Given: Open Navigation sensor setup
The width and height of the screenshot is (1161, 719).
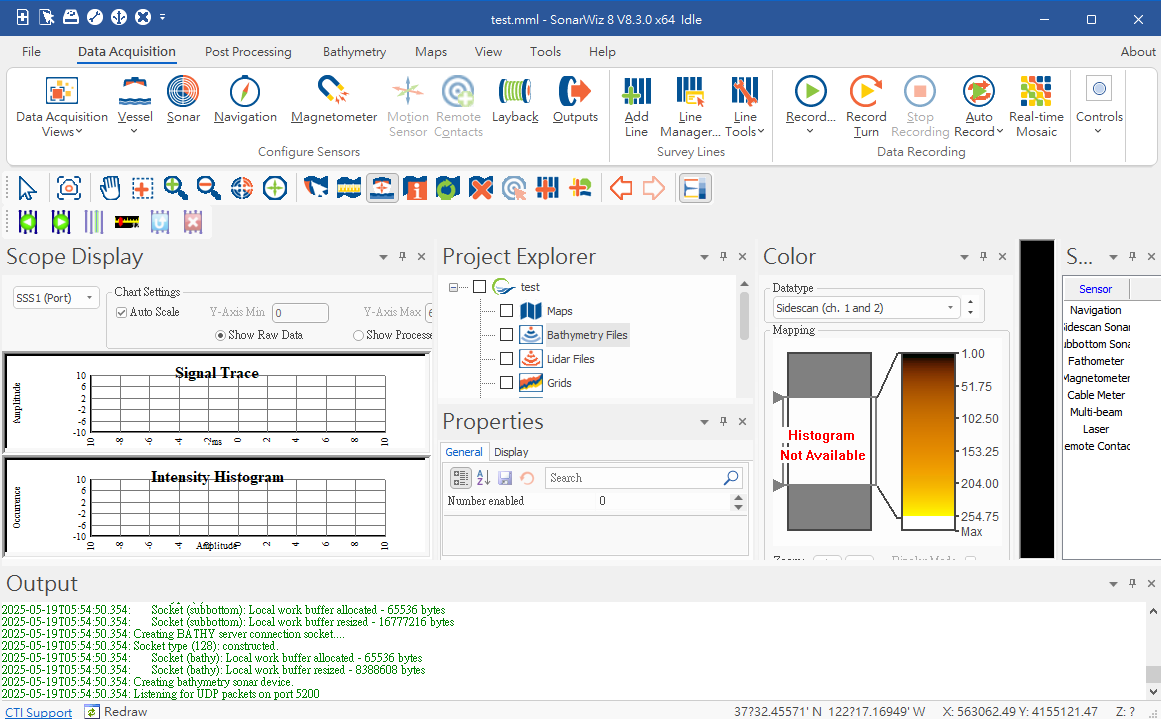Looking at the screenshot, I should pos(245,99).
